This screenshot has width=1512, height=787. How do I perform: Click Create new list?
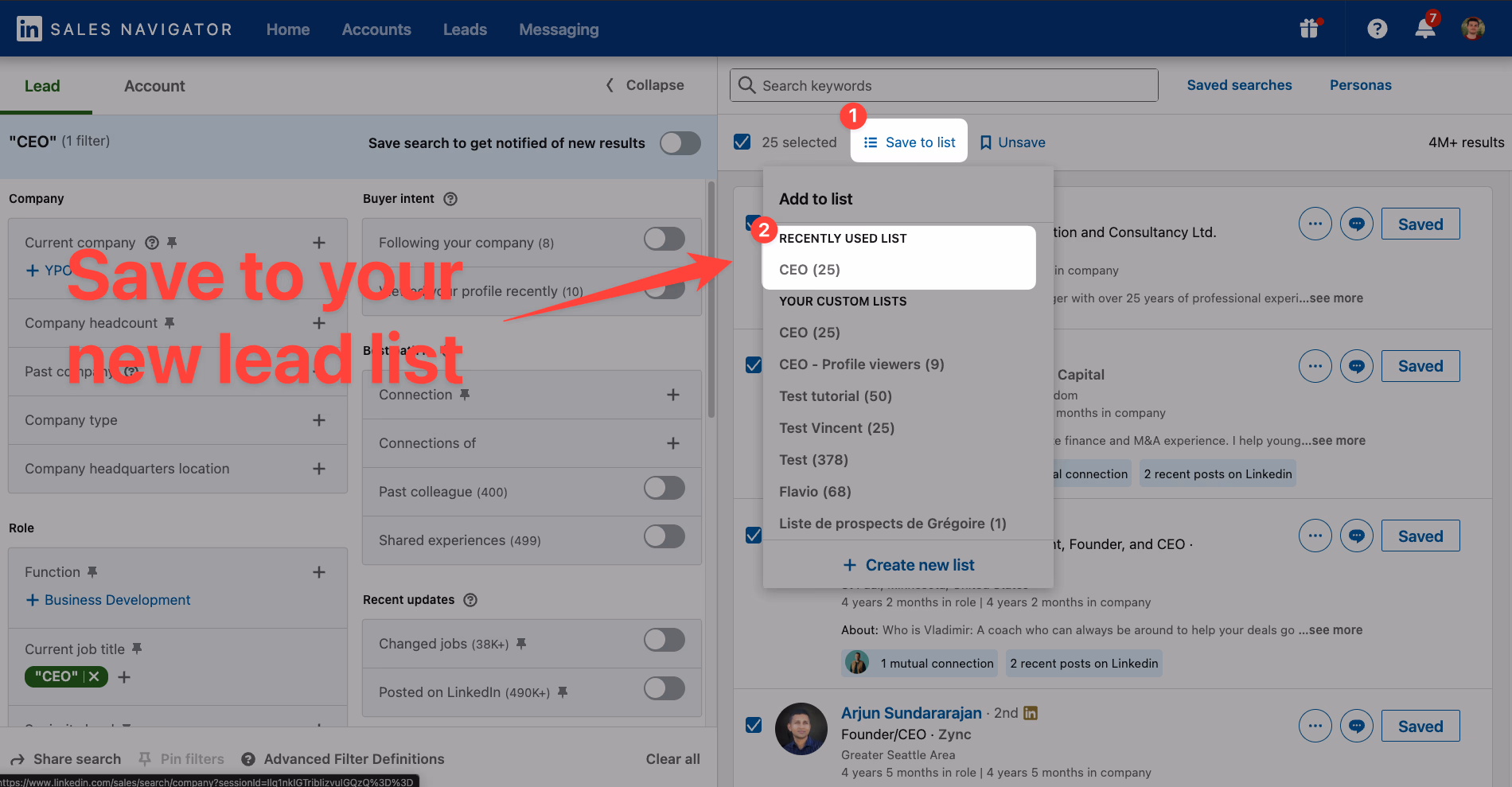(908, 565)
